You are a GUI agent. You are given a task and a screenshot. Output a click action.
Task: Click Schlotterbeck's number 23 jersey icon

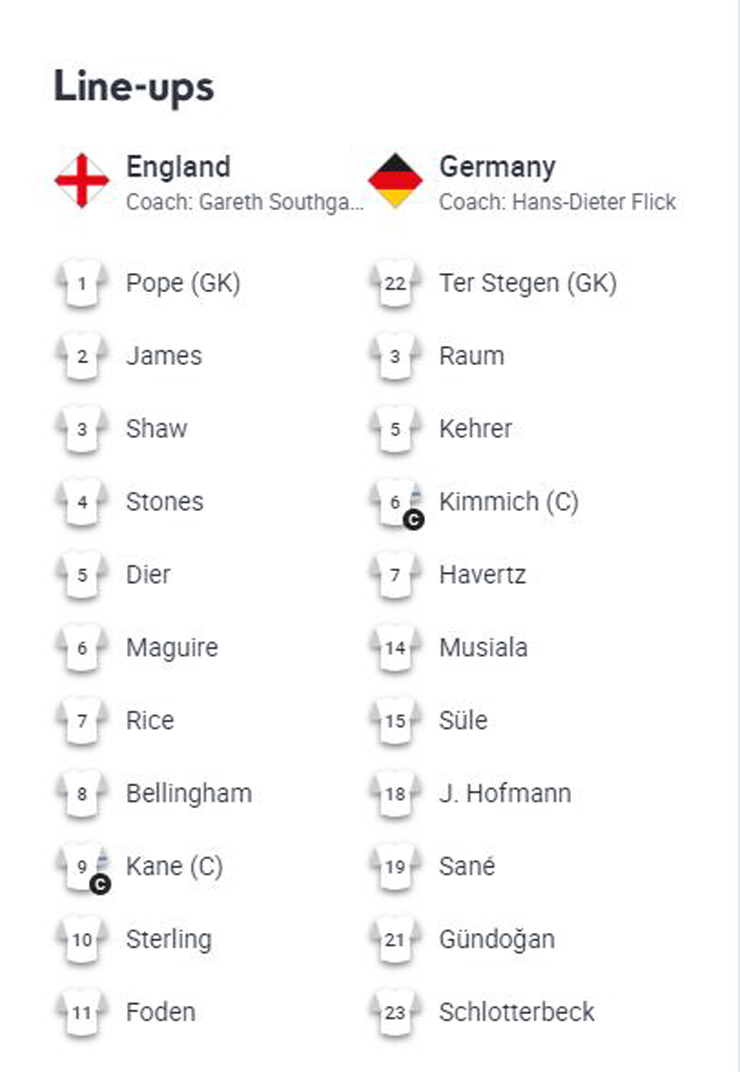(x=395, y=1014)
